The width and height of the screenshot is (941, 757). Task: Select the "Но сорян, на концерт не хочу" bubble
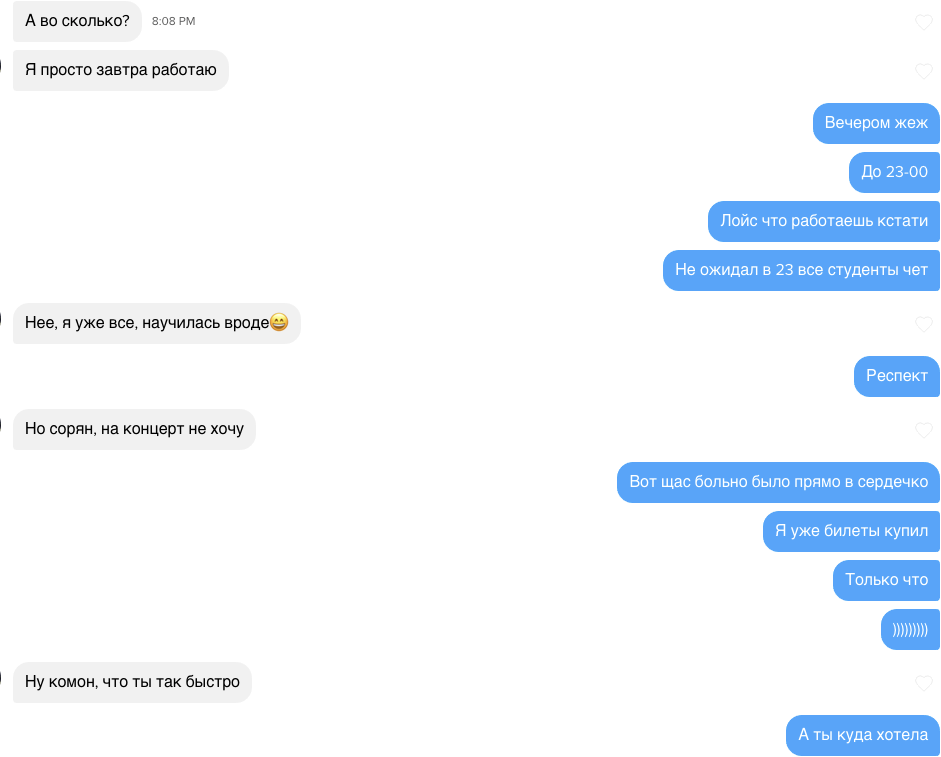[134, 429]
